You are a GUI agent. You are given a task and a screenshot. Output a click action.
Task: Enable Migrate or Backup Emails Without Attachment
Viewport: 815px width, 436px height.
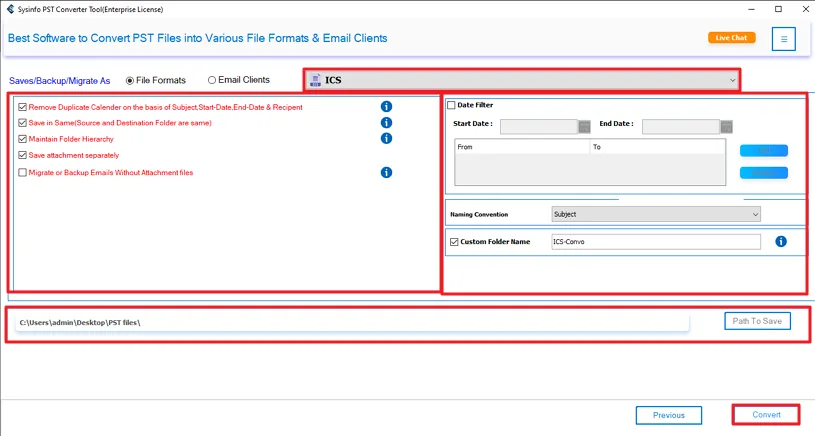click(x=22, y=173)
